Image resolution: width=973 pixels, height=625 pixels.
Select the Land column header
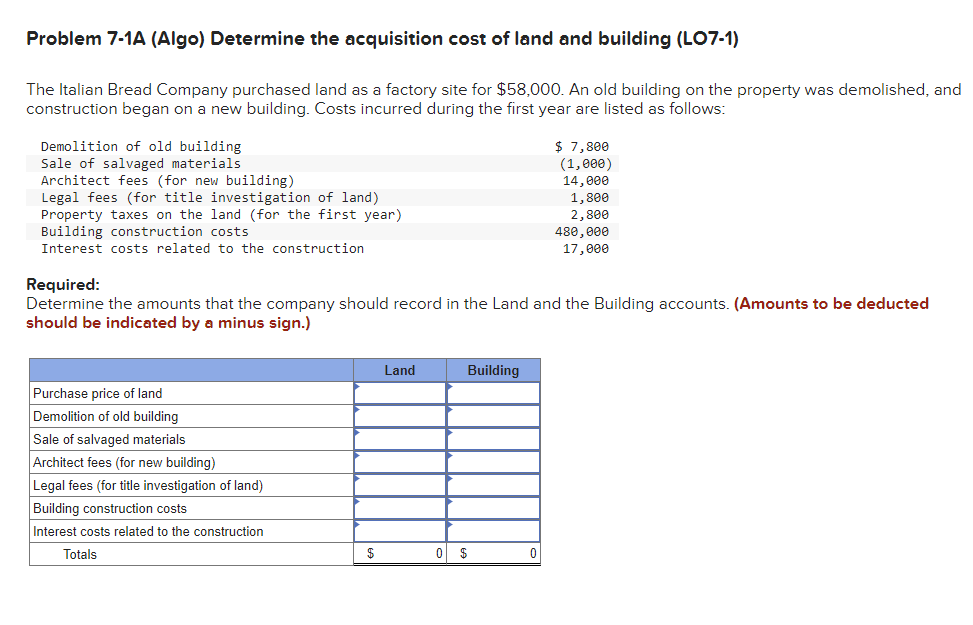(399, 370)
